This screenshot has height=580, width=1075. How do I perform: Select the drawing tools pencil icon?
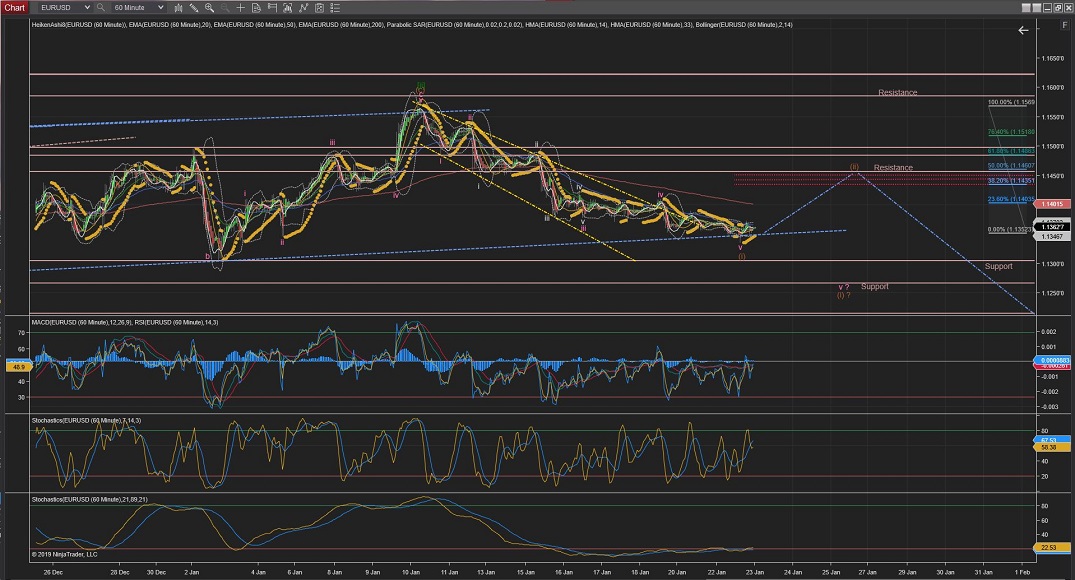[x=195, y=7]
